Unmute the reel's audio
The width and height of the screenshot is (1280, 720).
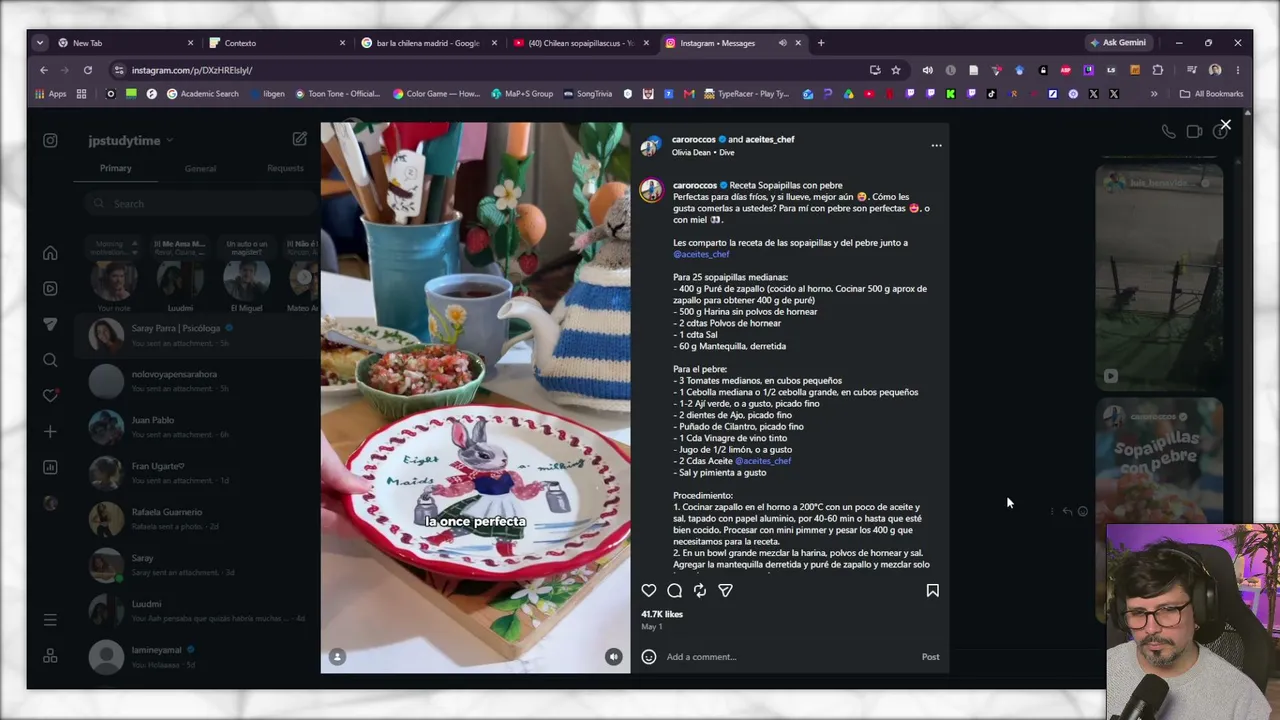(614, 657)
